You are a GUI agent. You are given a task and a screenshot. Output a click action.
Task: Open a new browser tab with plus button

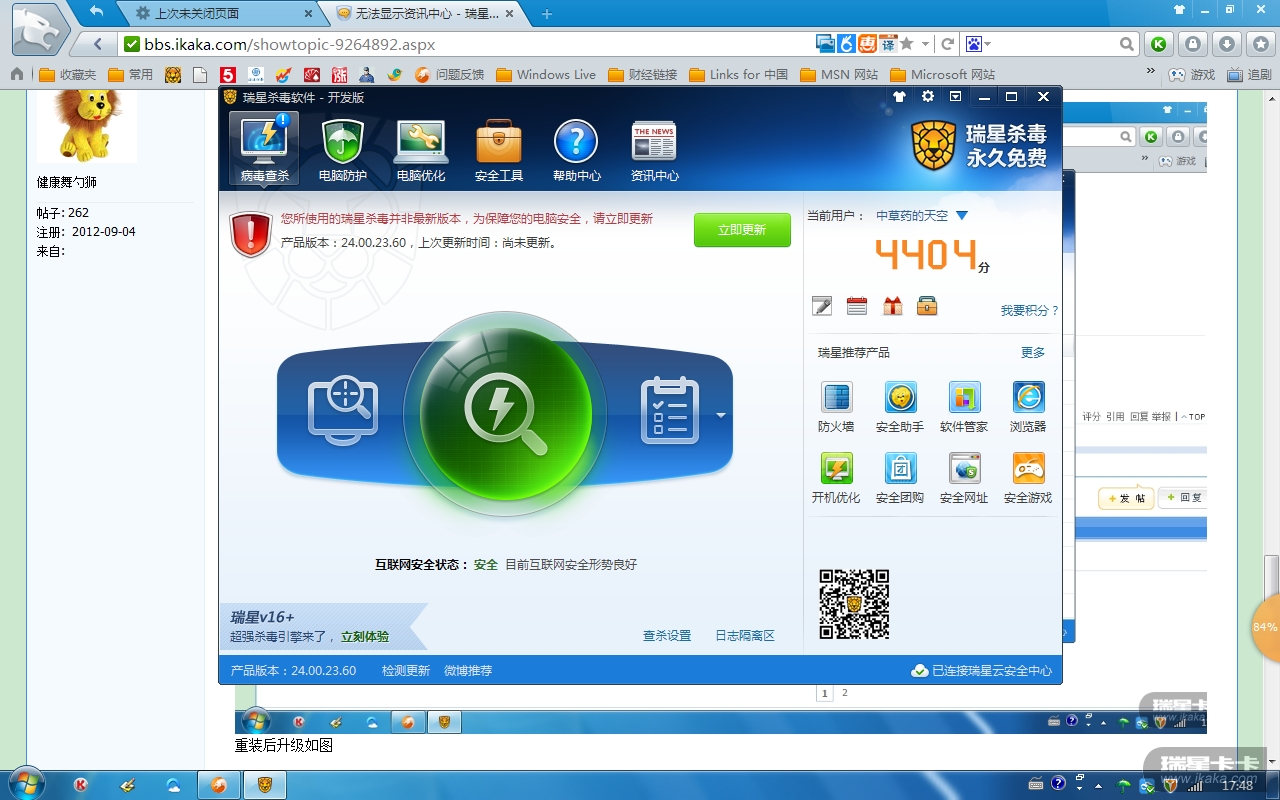[x=546, y=14]
